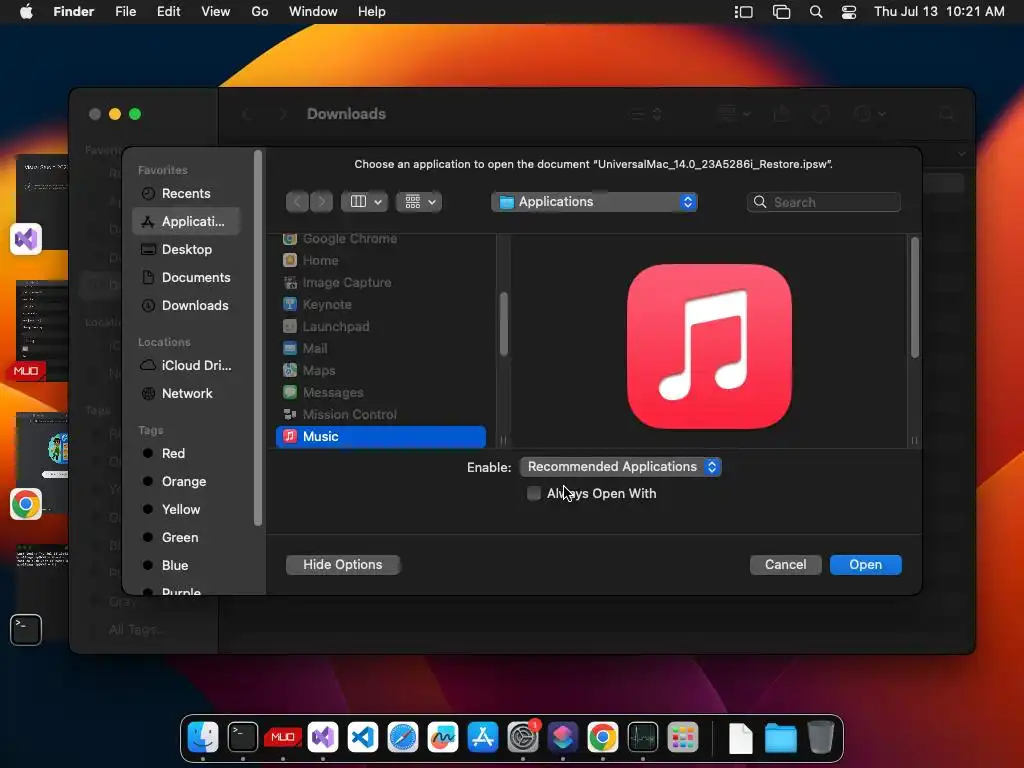This screenshot has height=768, width=1024.
Task: Open the File menu
Action: pyautogui.click(x=125, y=12)
